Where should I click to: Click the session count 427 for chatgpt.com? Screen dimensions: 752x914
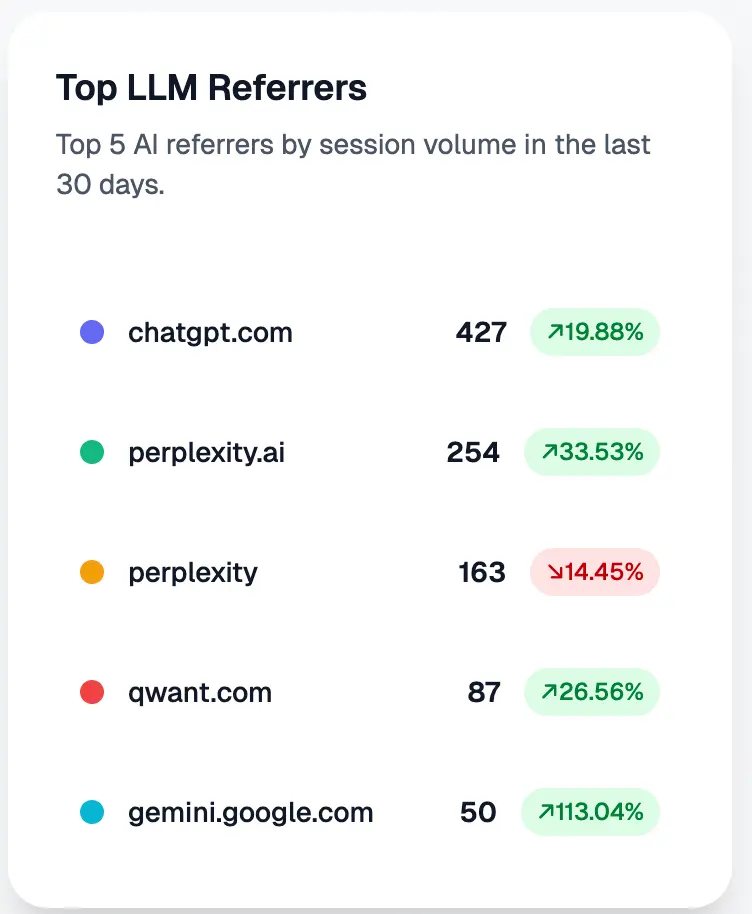(481, 332)
